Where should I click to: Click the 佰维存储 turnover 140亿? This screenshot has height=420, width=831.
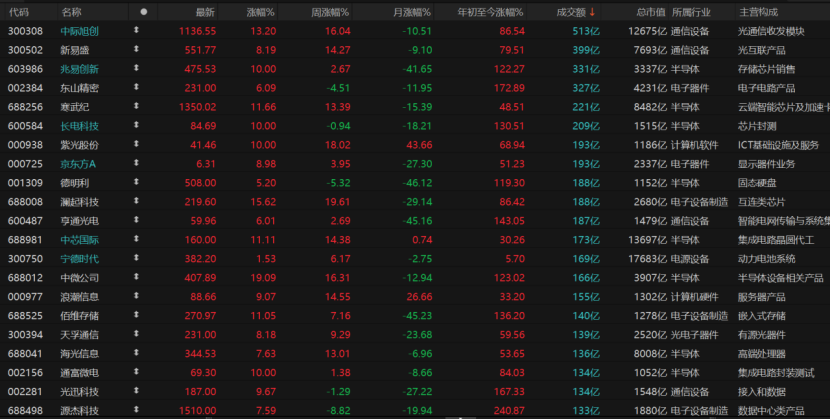click(x=586, y=316)
